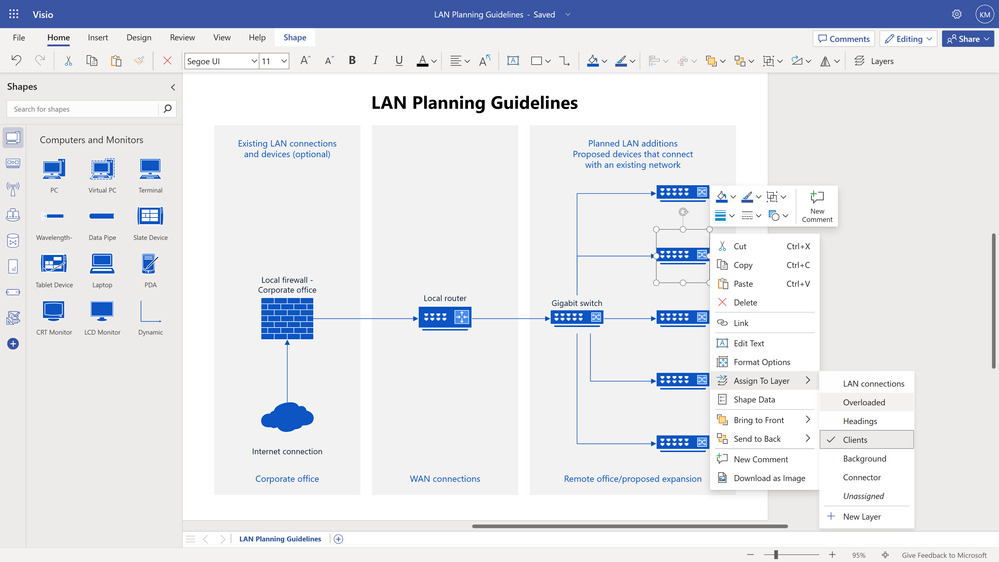
Task: Click the Comments button
Action: tap(844, 39)
